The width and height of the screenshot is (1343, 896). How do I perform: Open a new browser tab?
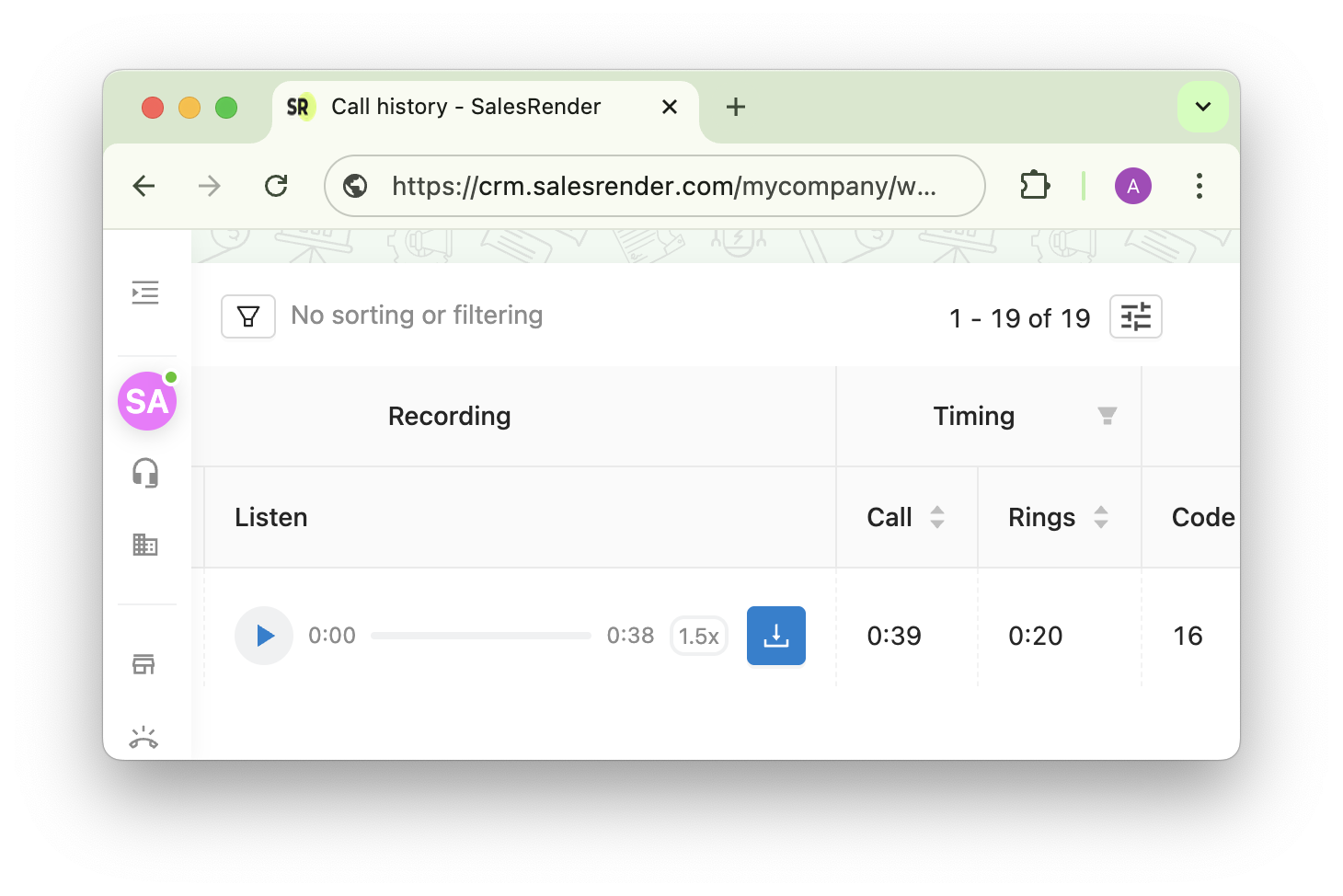point(736,107)
